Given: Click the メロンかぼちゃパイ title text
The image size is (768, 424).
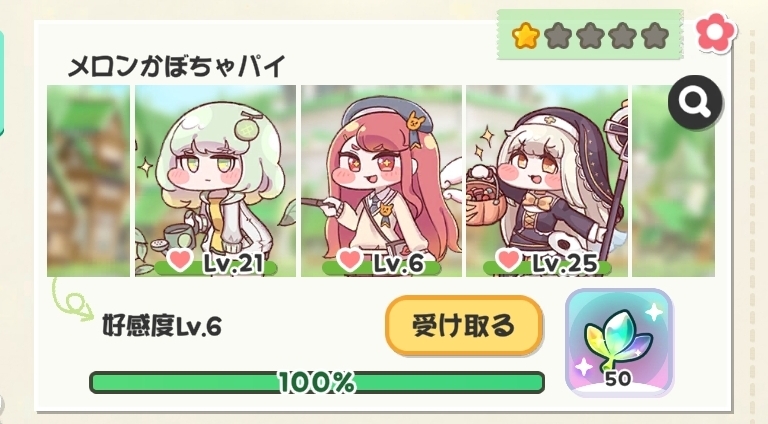Looking at the screenshot, I should 176,67.
